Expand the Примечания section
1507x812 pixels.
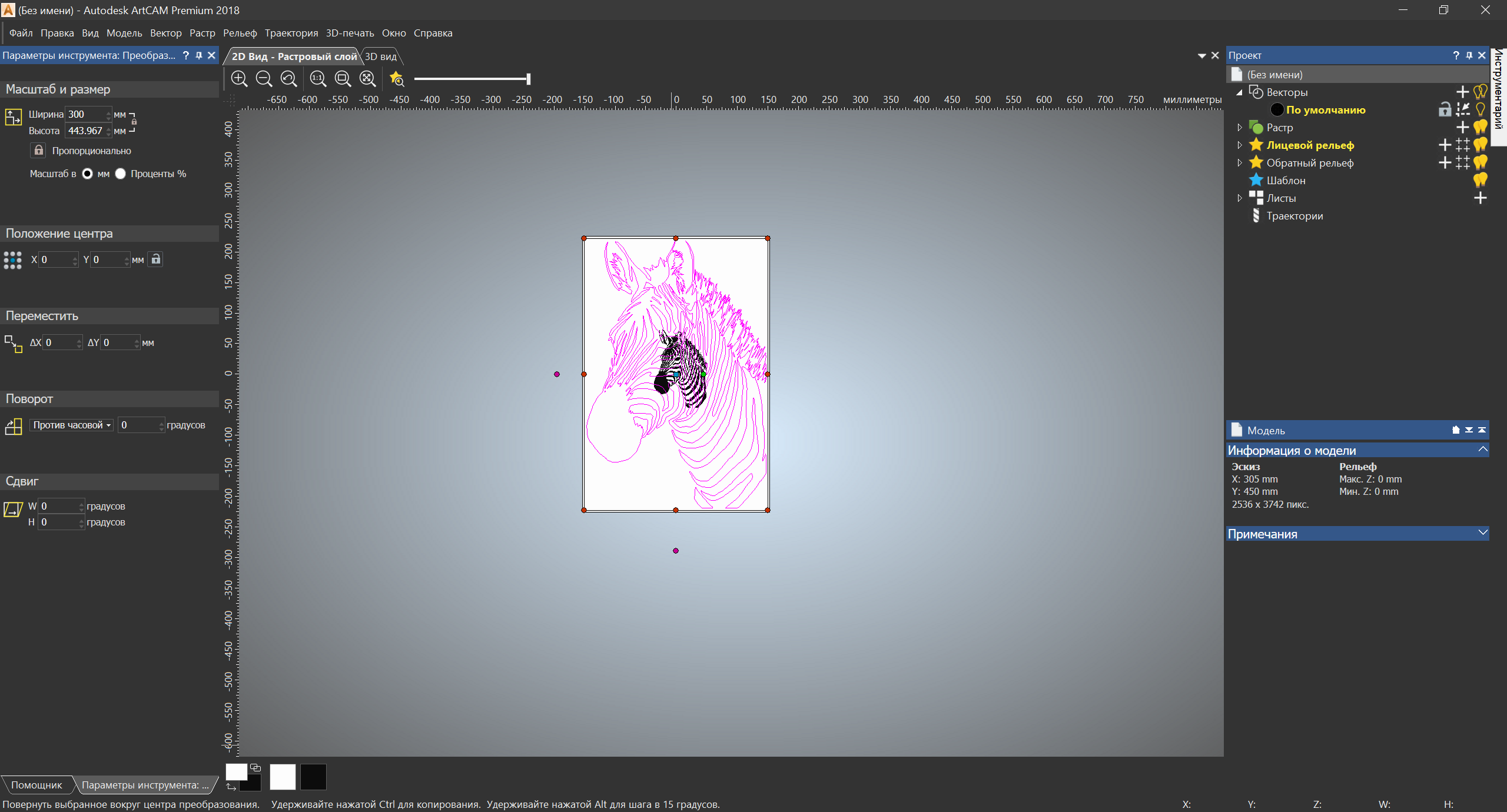tap(1482, 533)
